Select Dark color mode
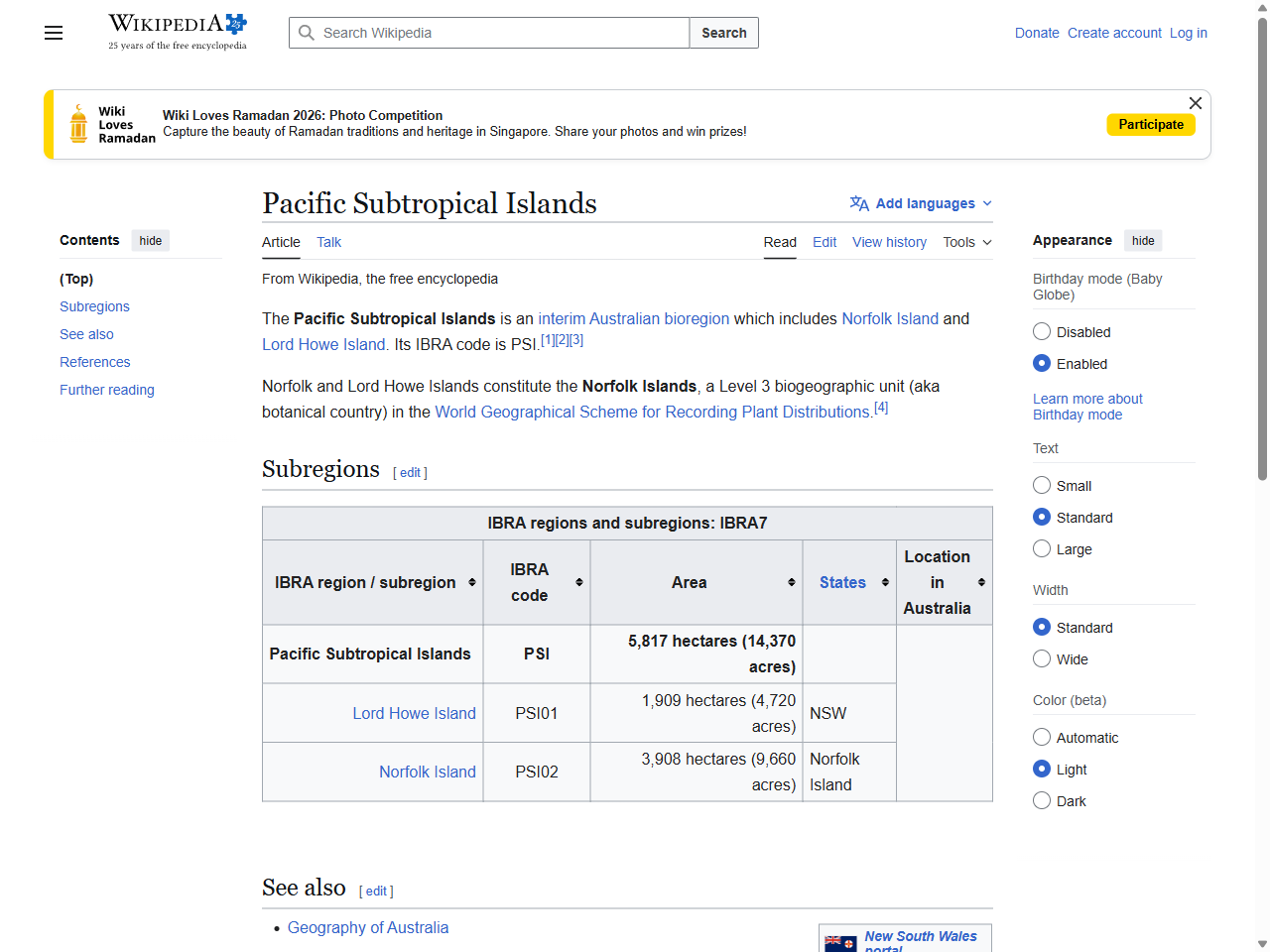The height and width of the screenshot is (952, 1270). point(1042,800)
